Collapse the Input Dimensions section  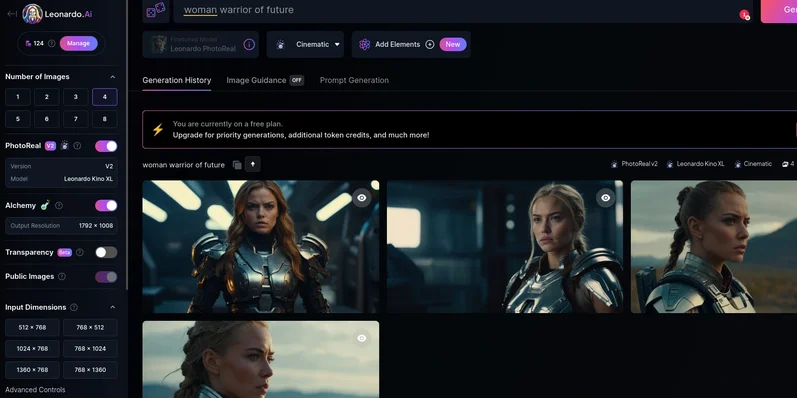pos(113,308)
